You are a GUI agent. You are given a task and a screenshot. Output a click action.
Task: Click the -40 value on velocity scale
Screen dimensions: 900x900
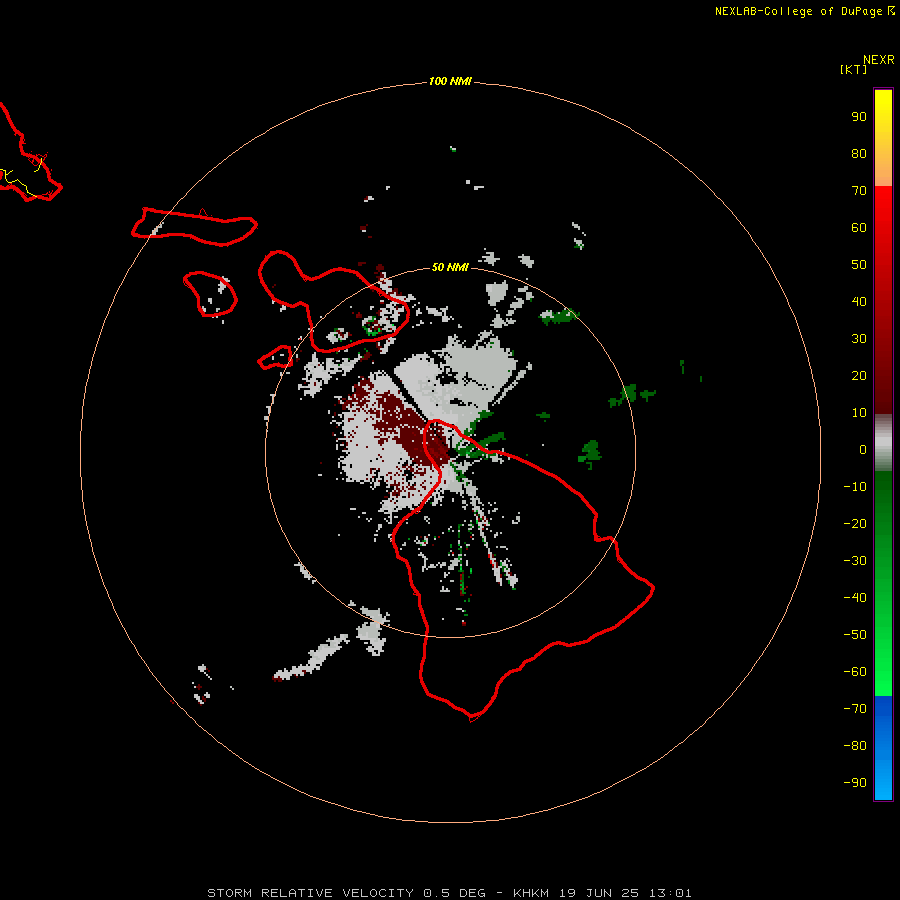(x=855, y=598)
